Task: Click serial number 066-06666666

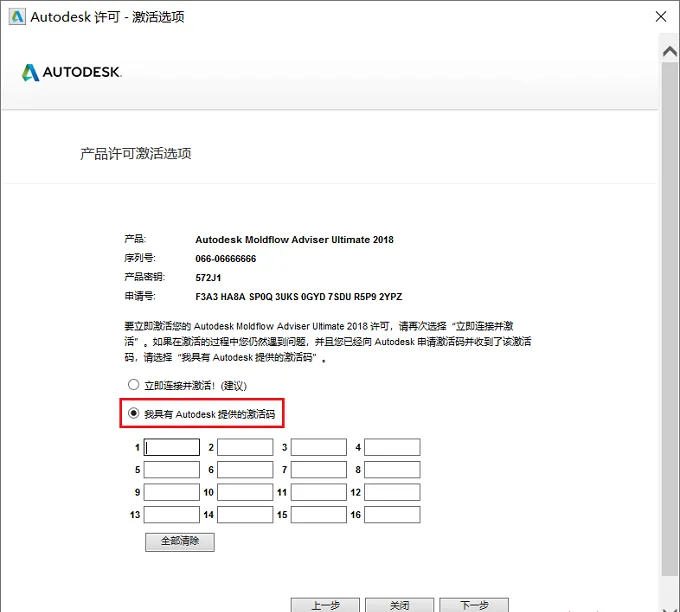Action: click(x=226, y=259)
